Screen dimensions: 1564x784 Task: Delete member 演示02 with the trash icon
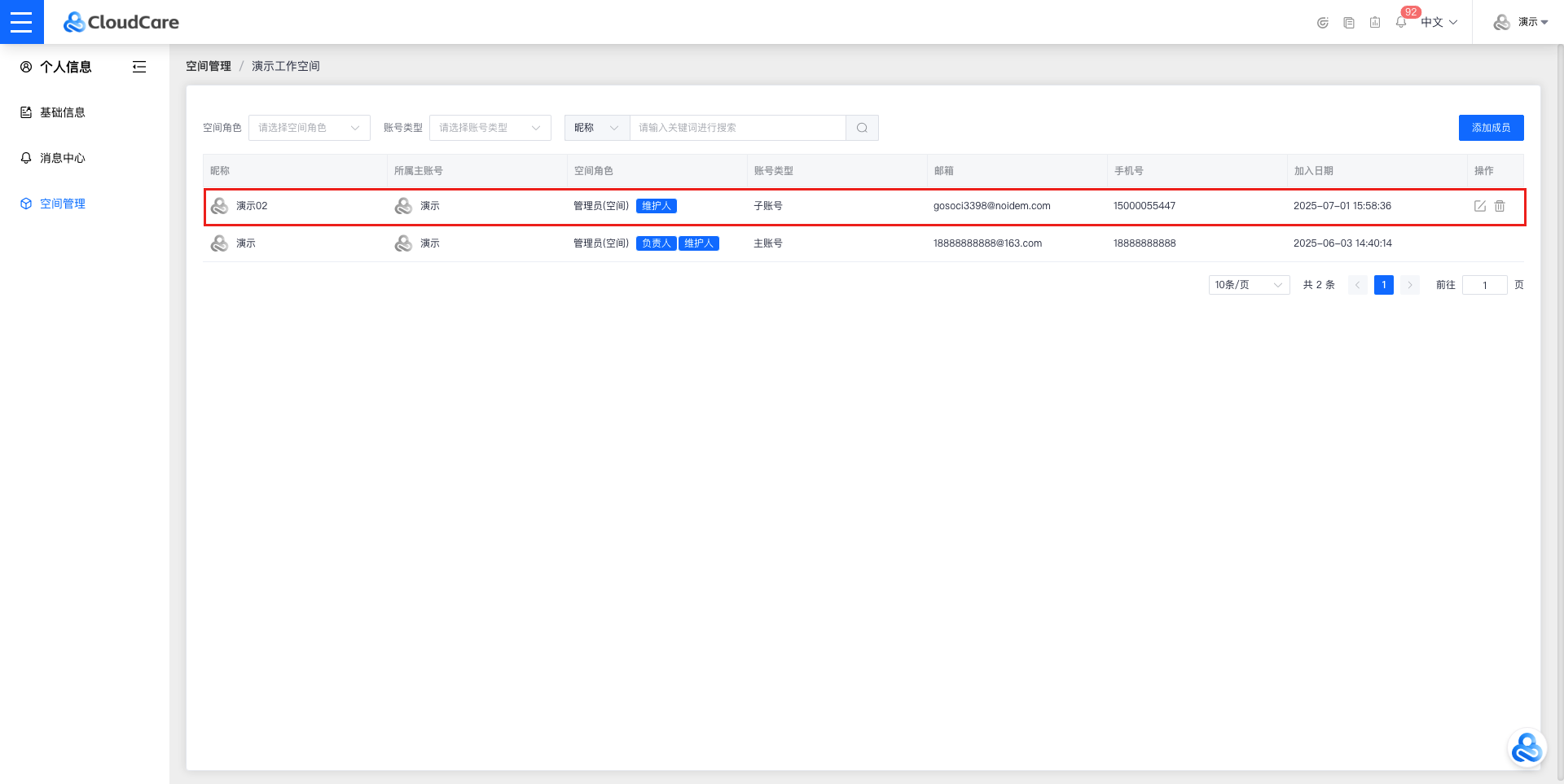coord(1500,206)
